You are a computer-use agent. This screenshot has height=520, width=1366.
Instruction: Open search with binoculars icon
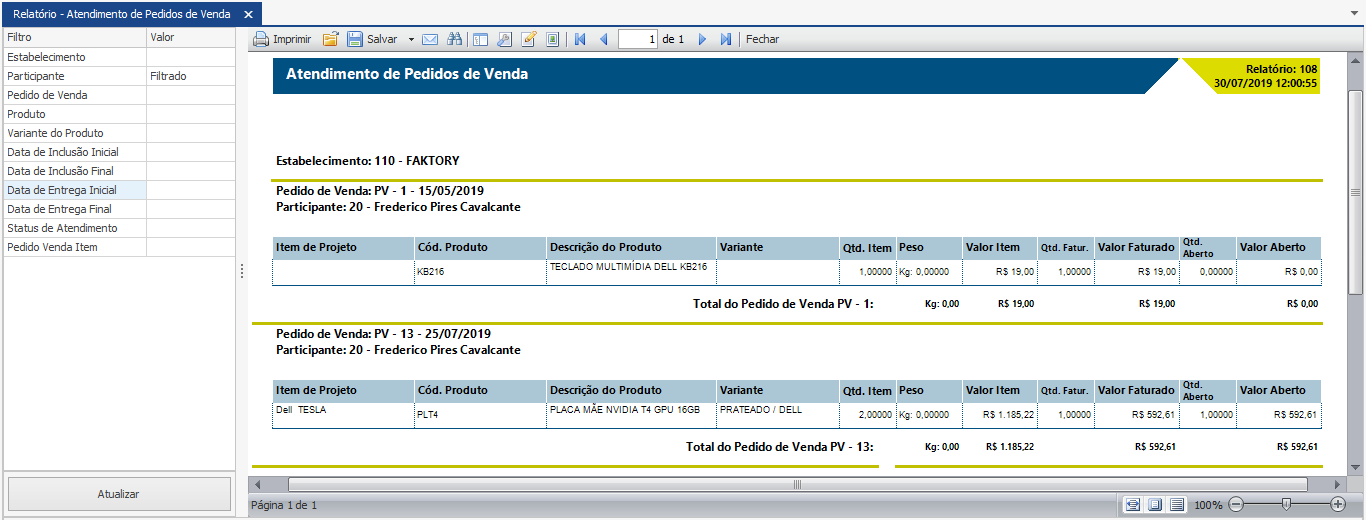click(x=455, y=40)
